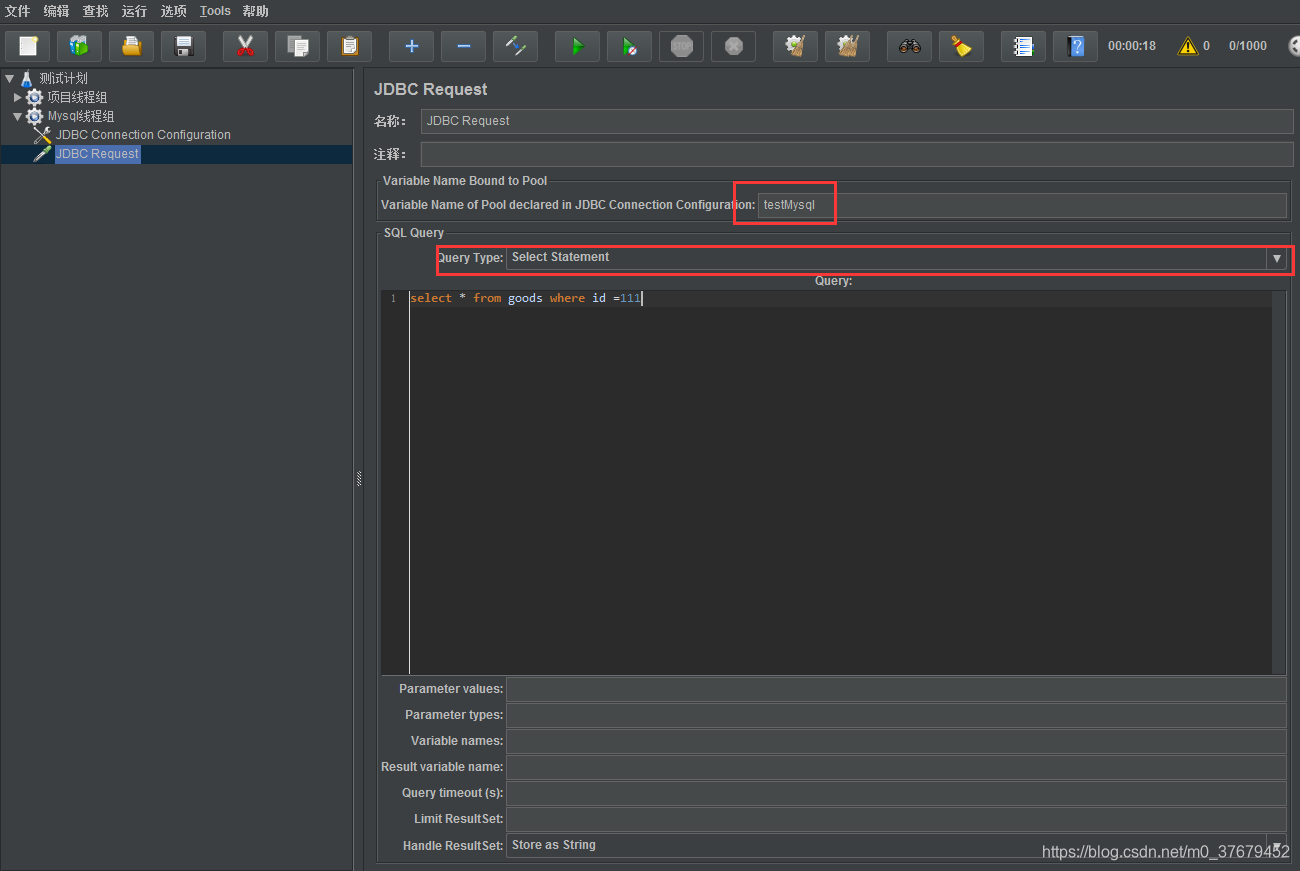The width and height of the screenshot is (1300, 871).
Task: Select JDBC Request in the tree
Action: tap(97, 154)
